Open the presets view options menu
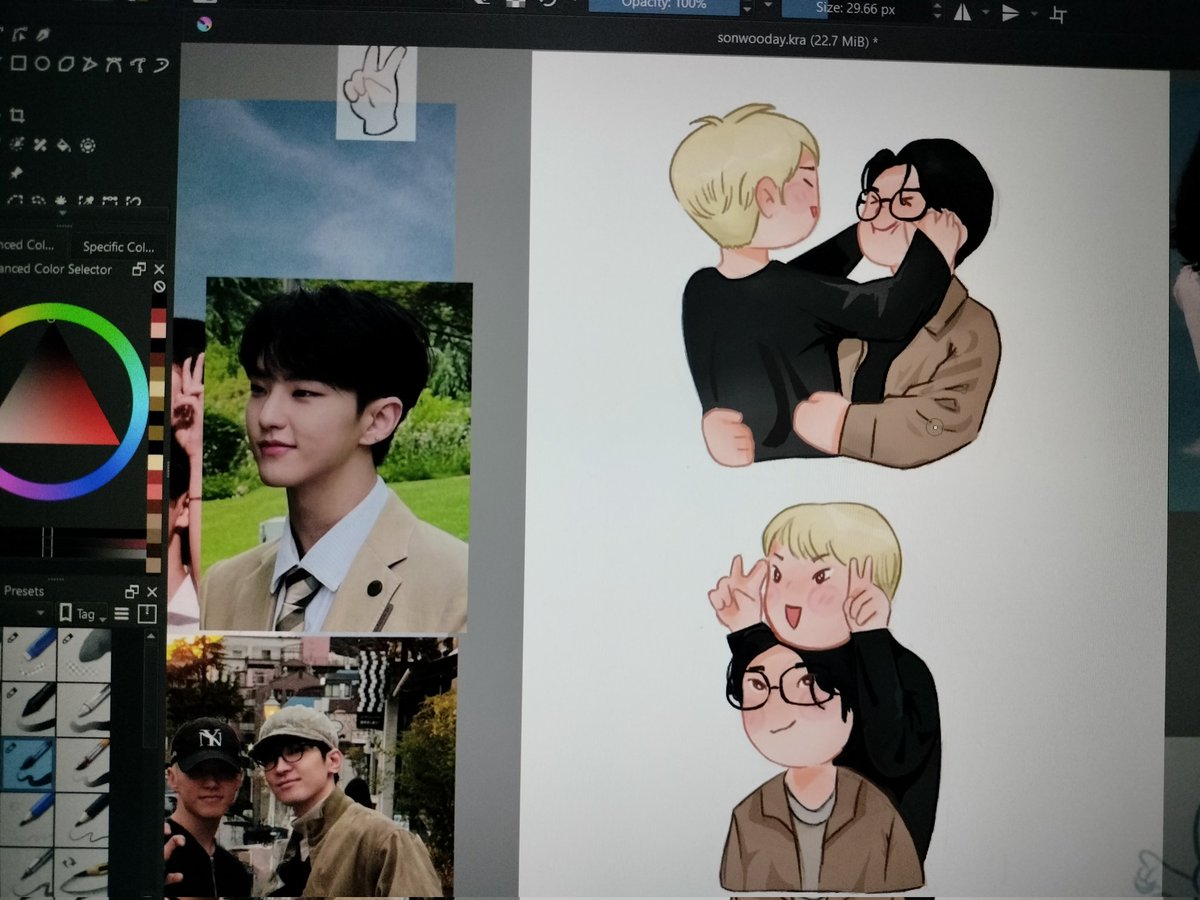Image resolution: width=1200 pixels, height=900 pixels. (x=121, y=613)
